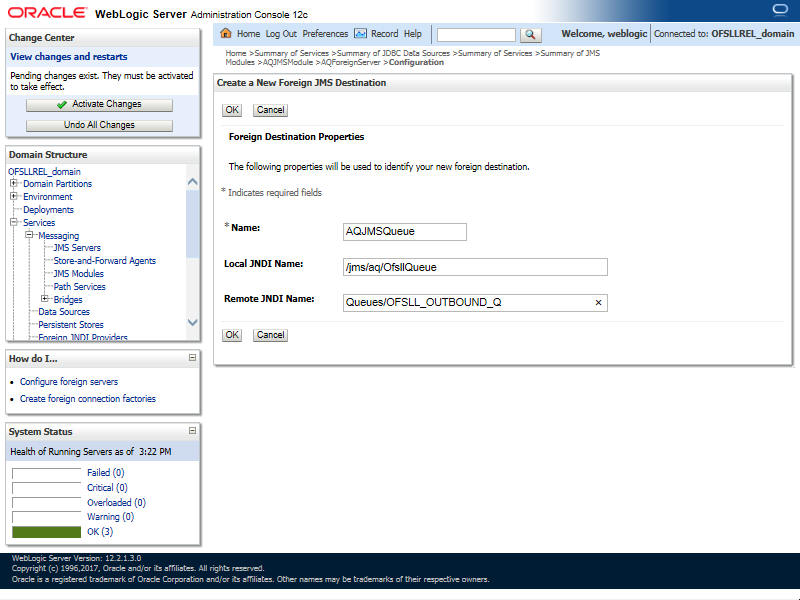Expand the Bridges tree node
This screenshot has width=800, height=600.
pyautogui.click(x=44, y=298)
